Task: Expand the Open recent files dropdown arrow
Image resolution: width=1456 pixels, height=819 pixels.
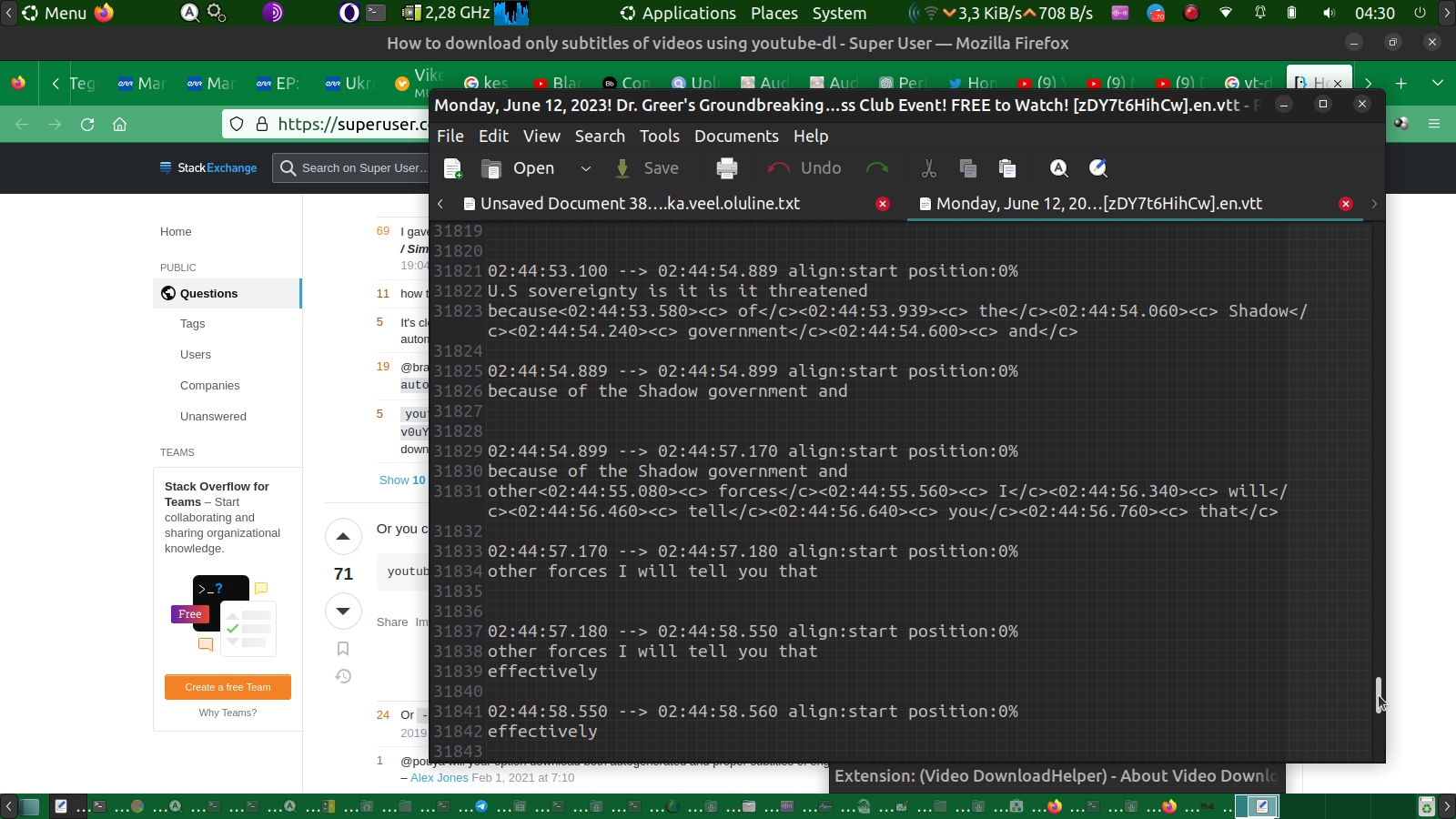Action: click(586, 168)
